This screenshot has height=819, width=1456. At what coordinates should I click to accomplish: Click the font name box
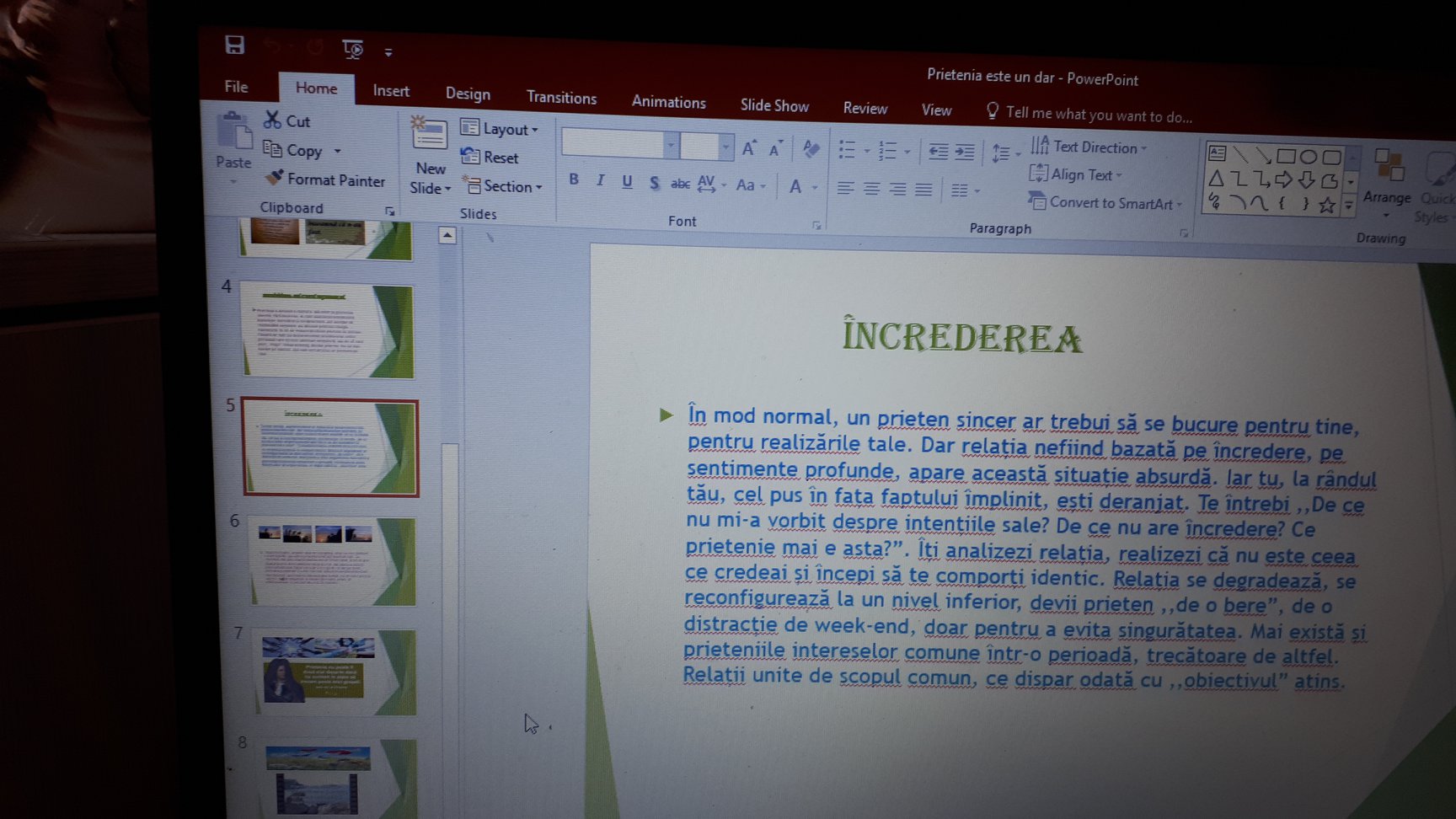pyautogui.click(x=613, y=145)
